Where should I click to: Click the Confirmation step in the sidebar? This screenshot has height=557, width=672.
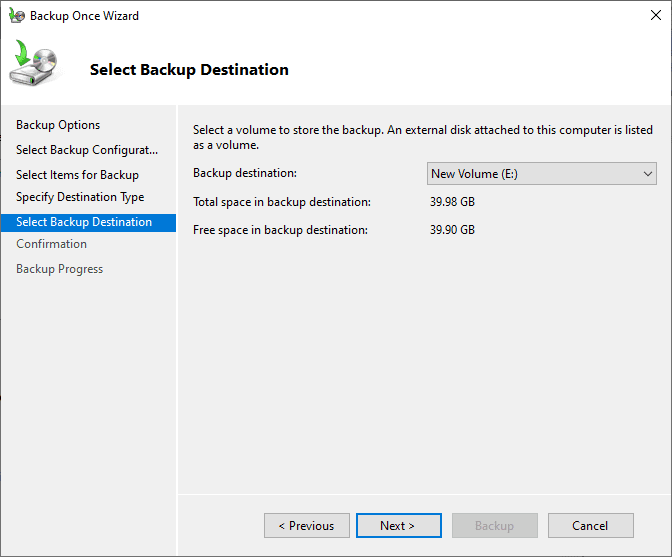click(51, 244)
